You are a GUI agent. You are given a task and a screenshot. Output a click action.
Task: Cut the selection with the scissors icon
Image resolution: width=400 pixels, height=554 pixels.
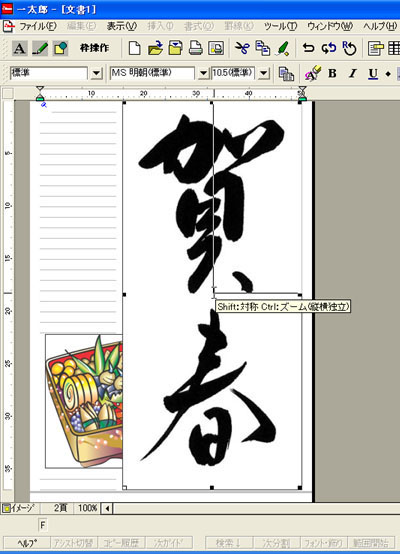click(x=242, y=48)
